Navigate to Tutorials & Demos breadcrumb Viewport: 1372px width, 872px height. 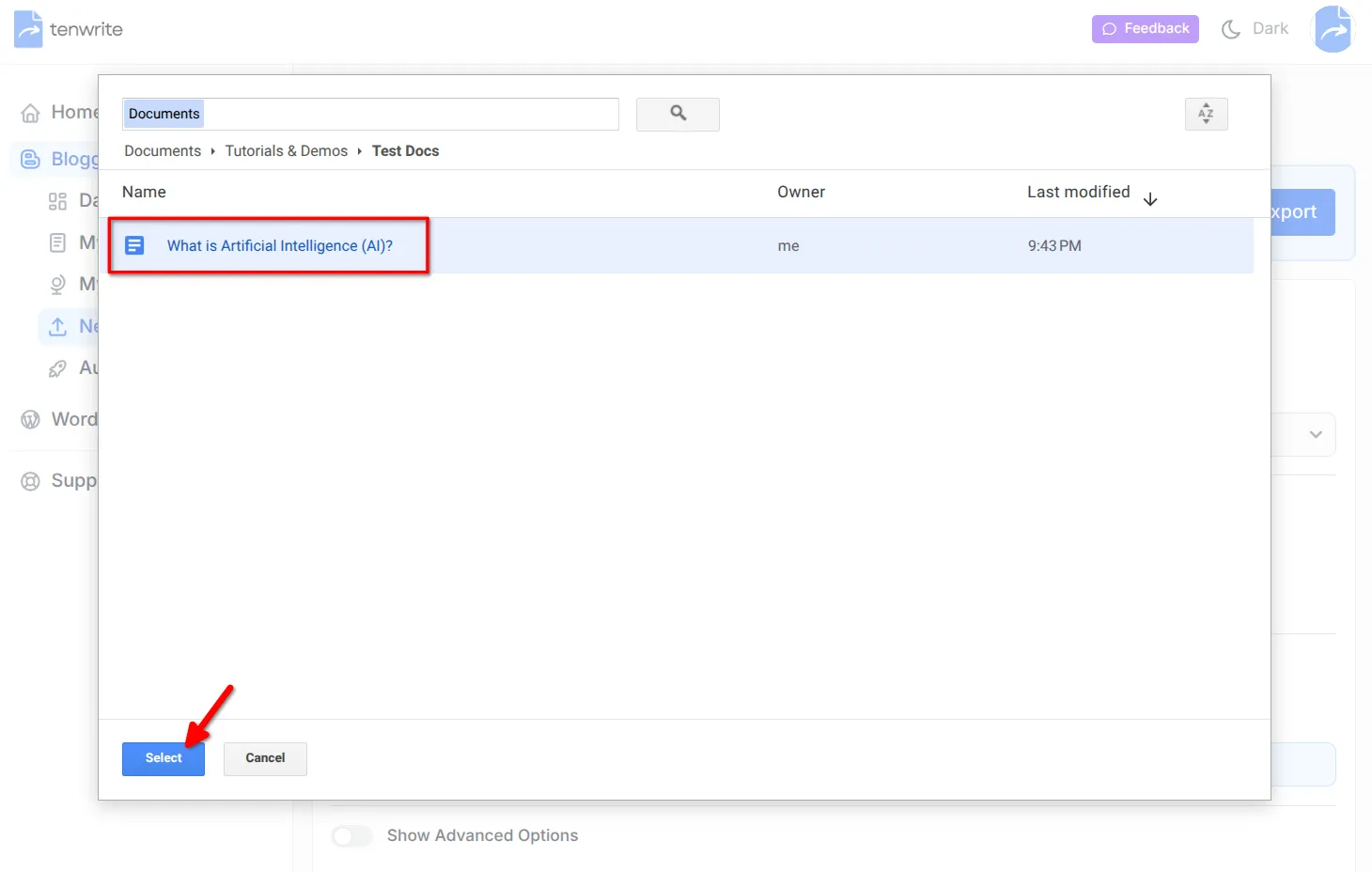286,150
